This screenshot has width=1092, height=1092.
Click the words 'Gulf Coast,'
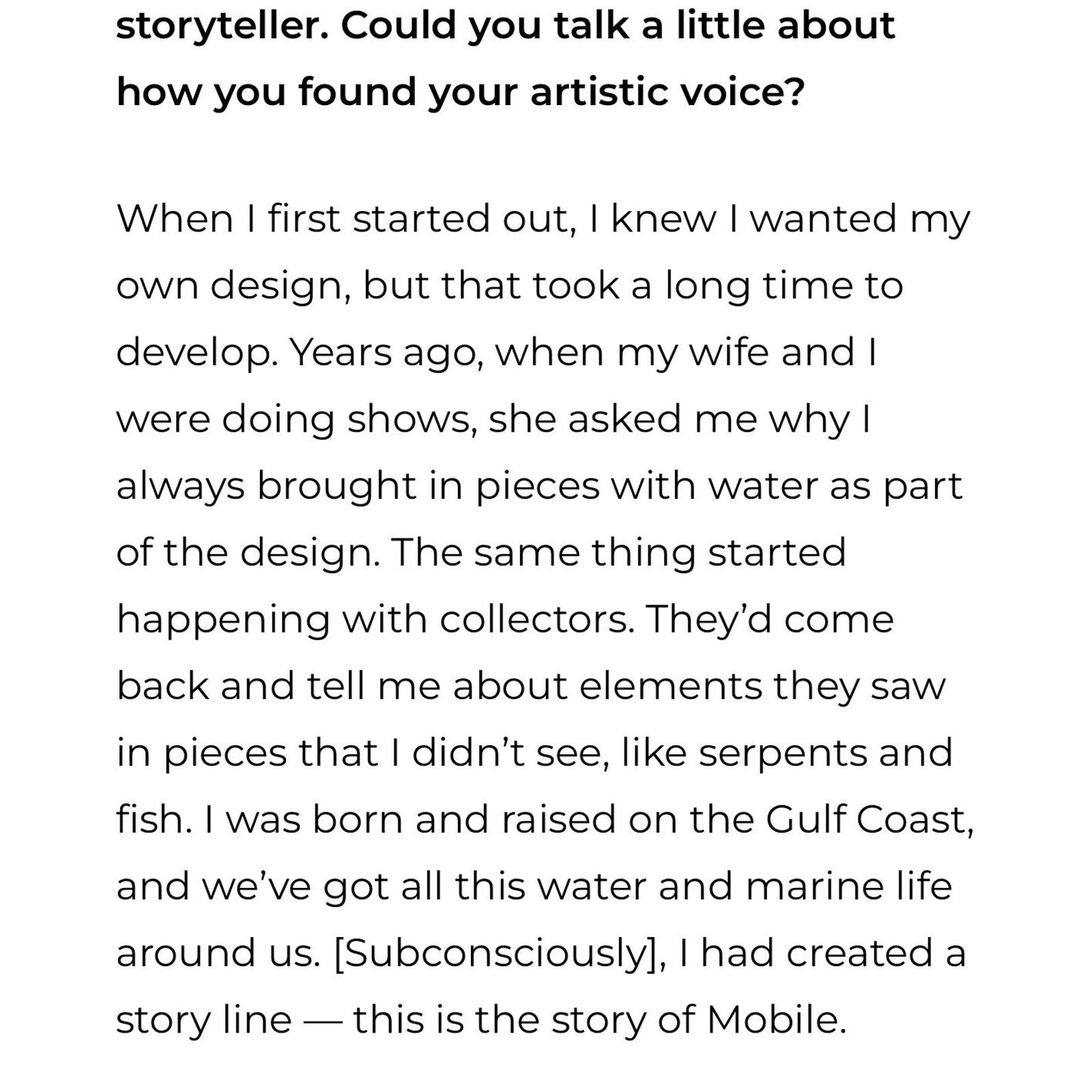point(870,820)
